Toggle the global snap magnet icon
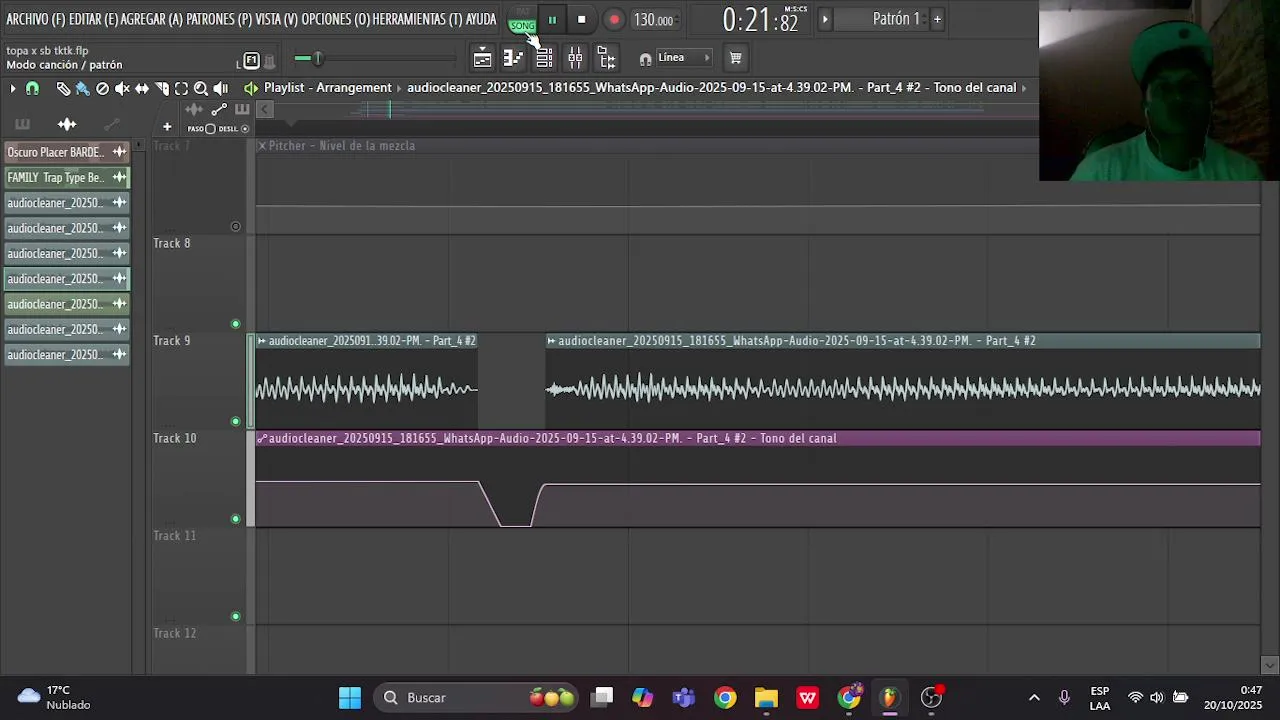Image resolution: width=1280 pixels, height=720 pixels. 645,58
